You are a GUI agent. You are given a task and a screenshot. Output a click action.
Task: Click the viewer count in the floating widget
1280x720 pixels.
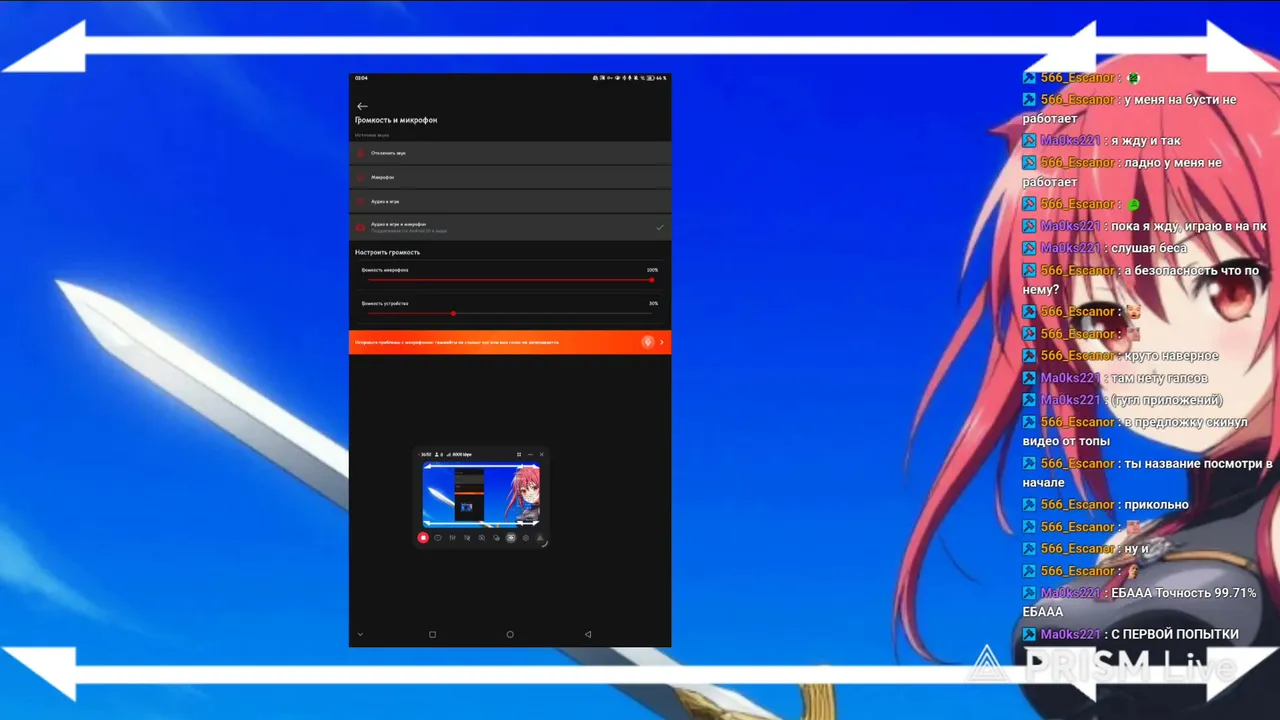[x=439, y=454]
